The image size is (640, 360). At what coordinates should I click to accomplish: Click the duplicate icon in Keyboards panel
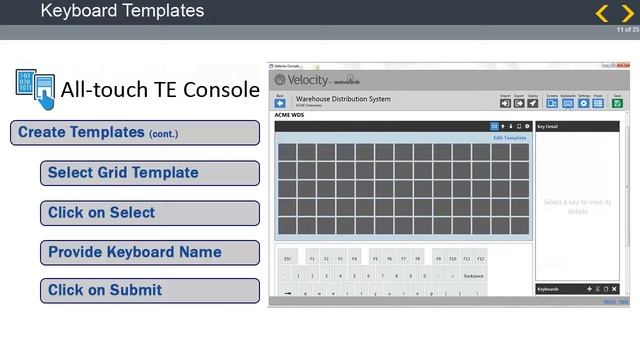tap(598, 289)
